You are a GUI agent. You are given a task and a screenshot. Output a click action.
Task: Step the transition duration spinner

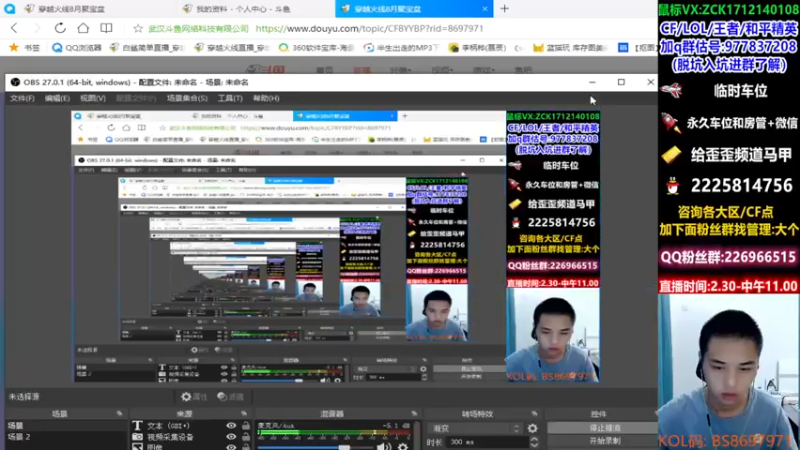click(x=534, y=442)
